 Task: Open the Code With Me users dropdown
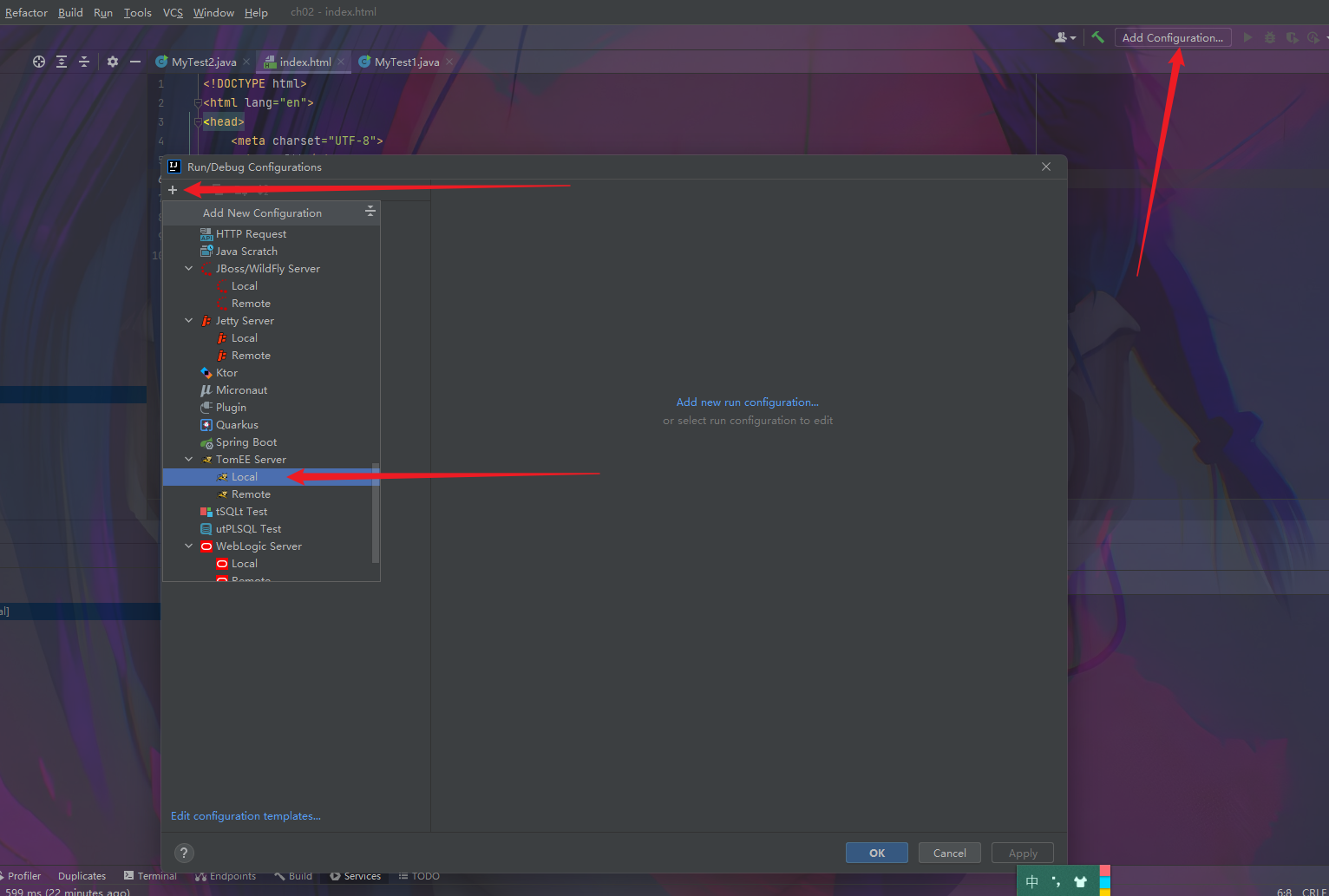tap(1065, 37)
